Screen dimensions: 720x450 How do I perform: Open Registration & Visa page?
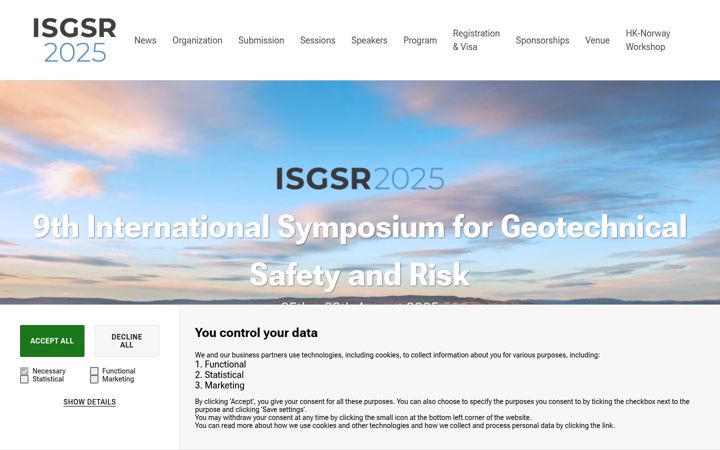pyautogui.click(x=476, y=40)
